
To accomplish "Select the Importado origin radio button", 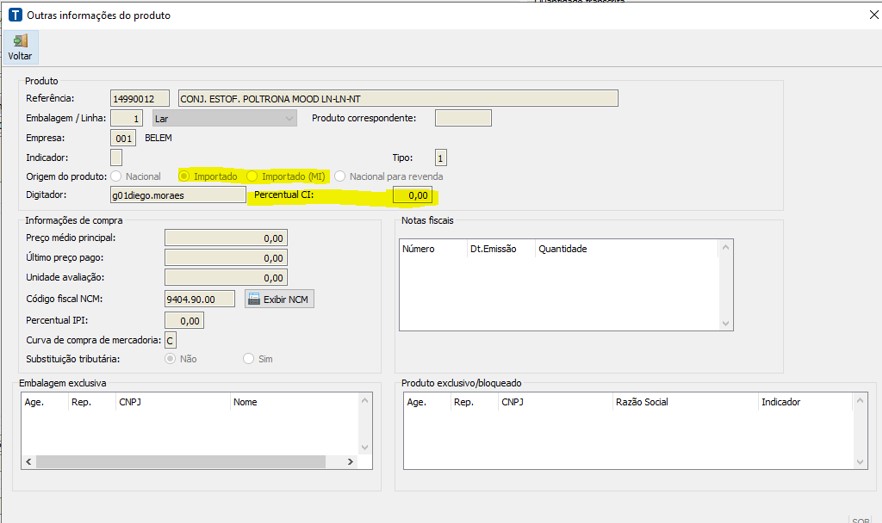I will point(184,176).
